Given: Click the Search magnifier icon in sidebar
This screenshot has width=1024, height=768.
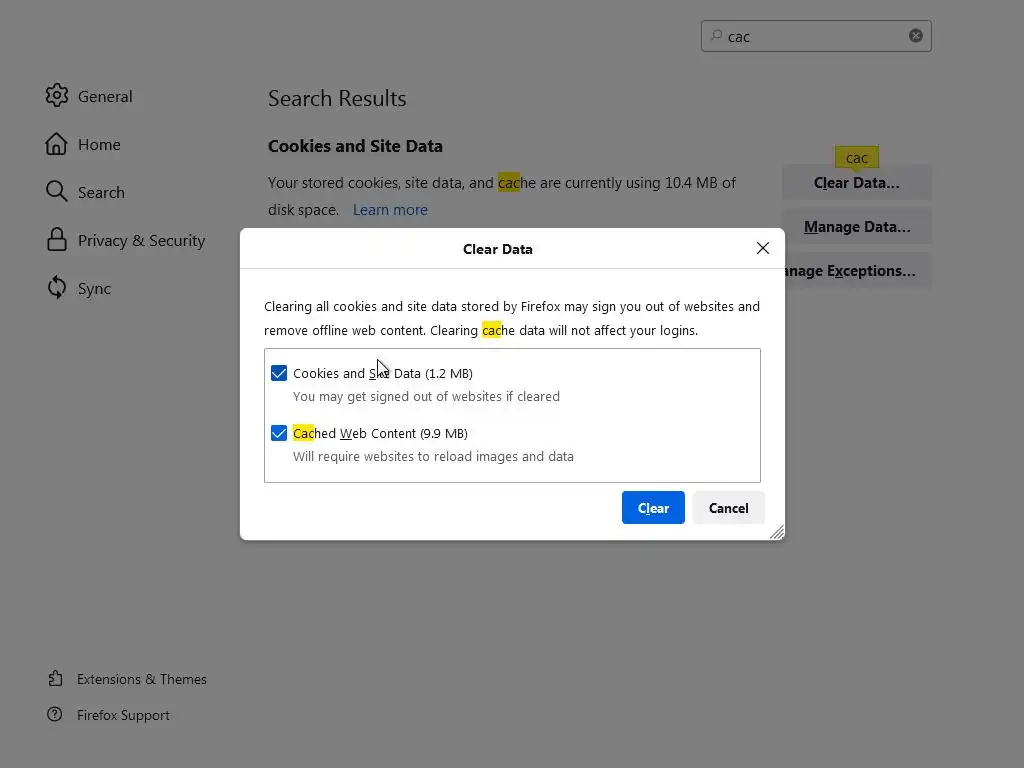Looking at the screenshot, I should pos(57,191).
